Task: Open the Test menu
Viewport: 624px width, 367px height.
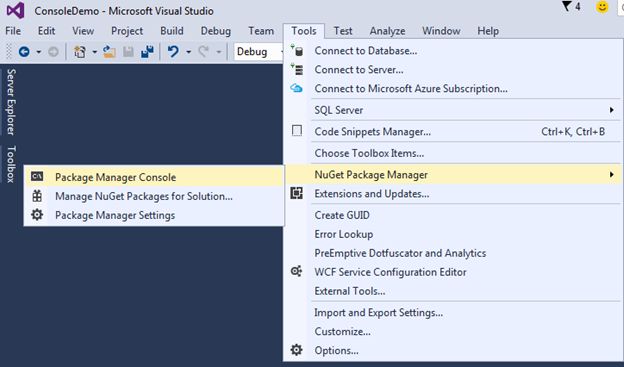Action: [x=343, y=31]
